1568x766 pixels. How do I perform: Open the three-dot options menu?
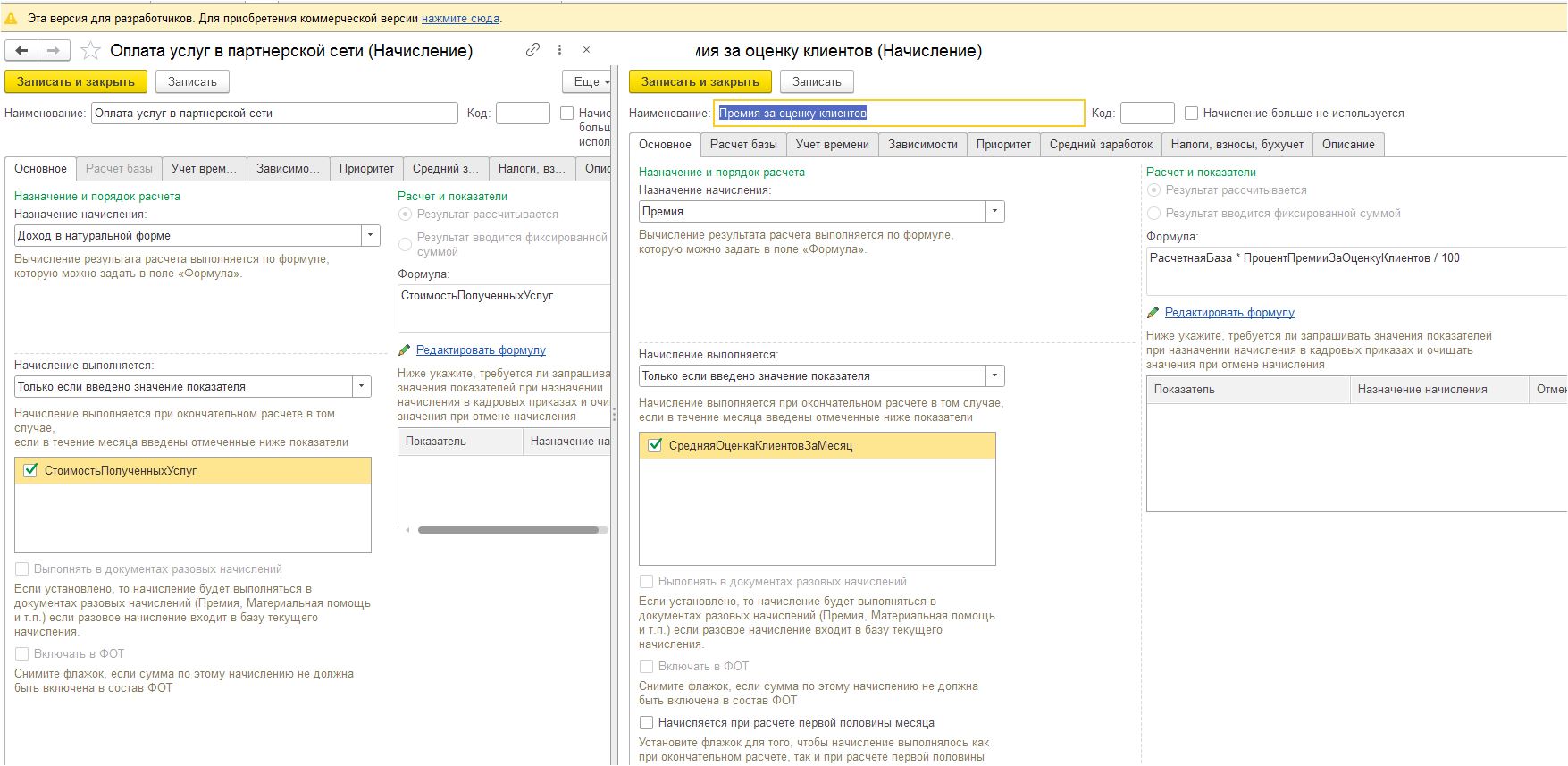[559, 50]
